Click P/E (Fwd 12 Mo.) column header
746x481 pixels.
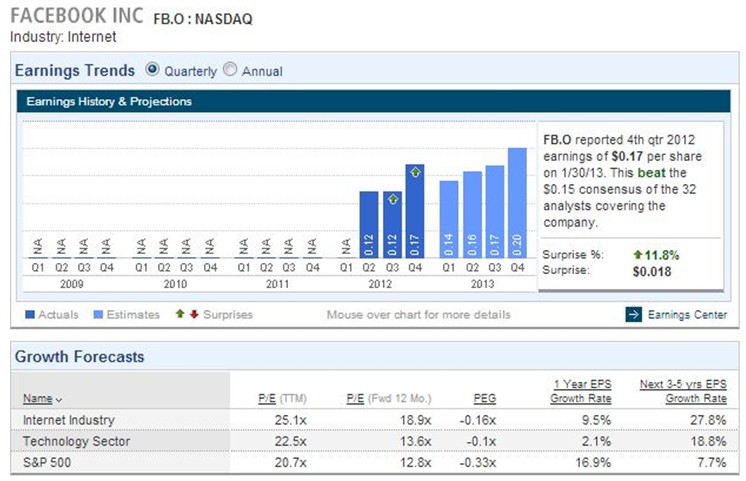pos(387,398)
